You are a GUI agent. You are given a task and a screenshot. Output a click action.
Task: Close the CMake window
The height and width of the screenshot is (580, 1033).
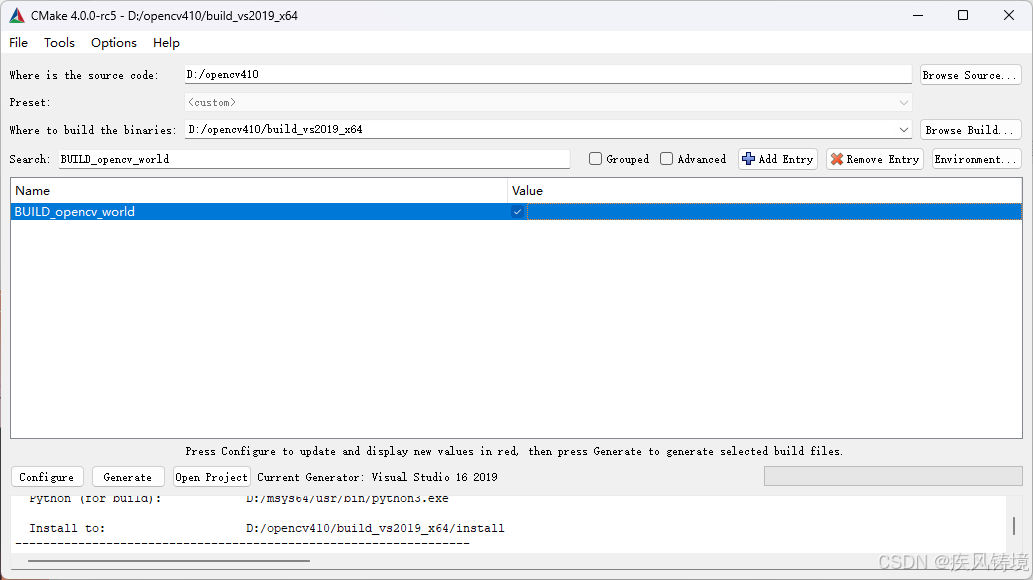(x=1009, y=15)
